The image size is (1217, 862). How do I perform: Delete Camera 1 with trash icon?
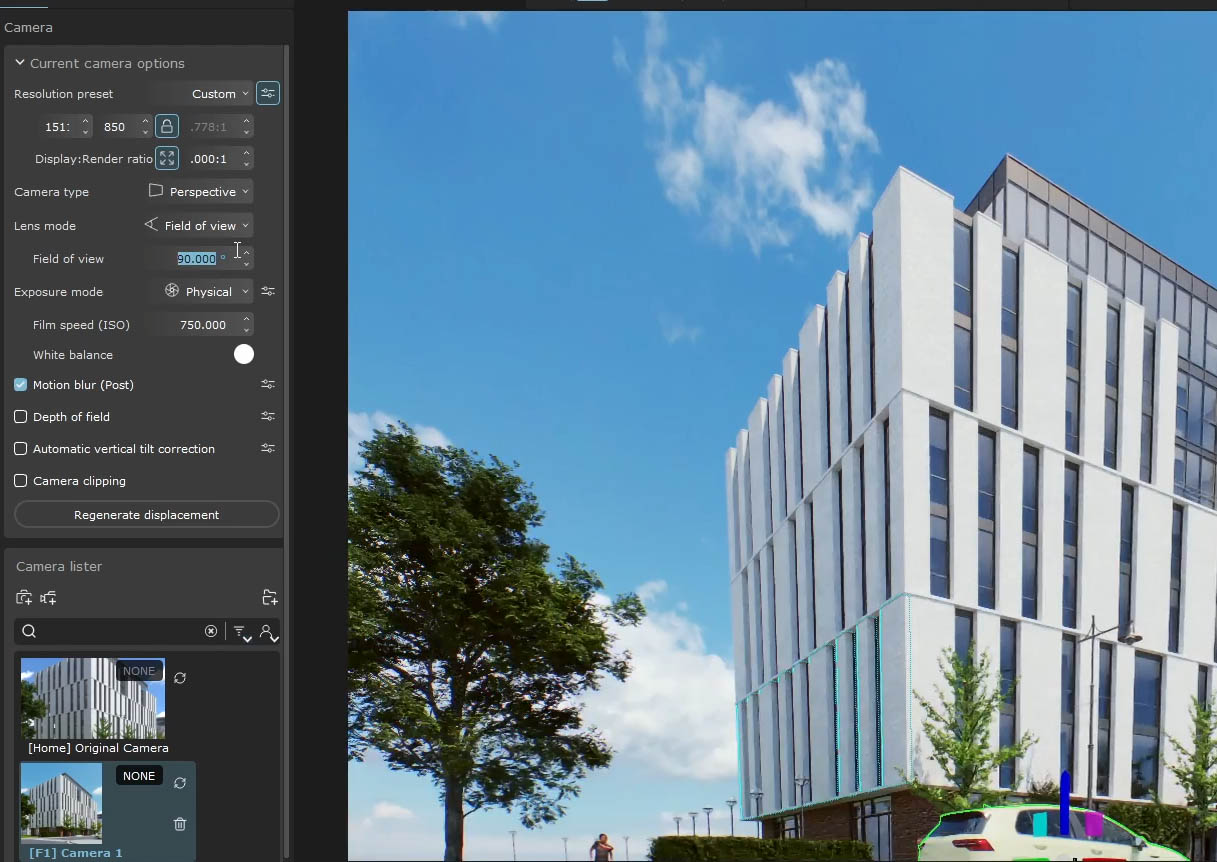pyautogui.click(x=180, y=824)
